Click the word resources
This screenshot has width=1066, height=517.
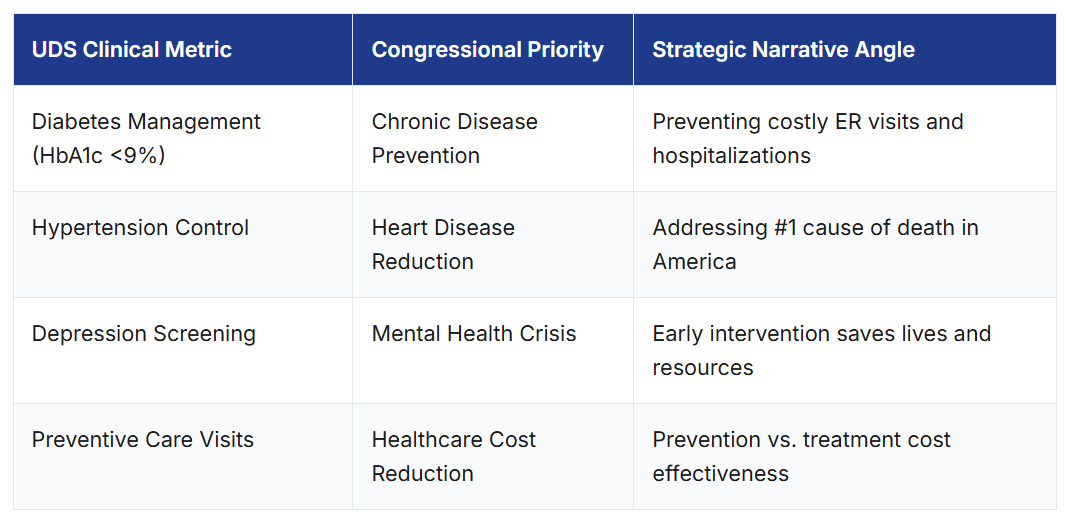(x=702, y=368)
